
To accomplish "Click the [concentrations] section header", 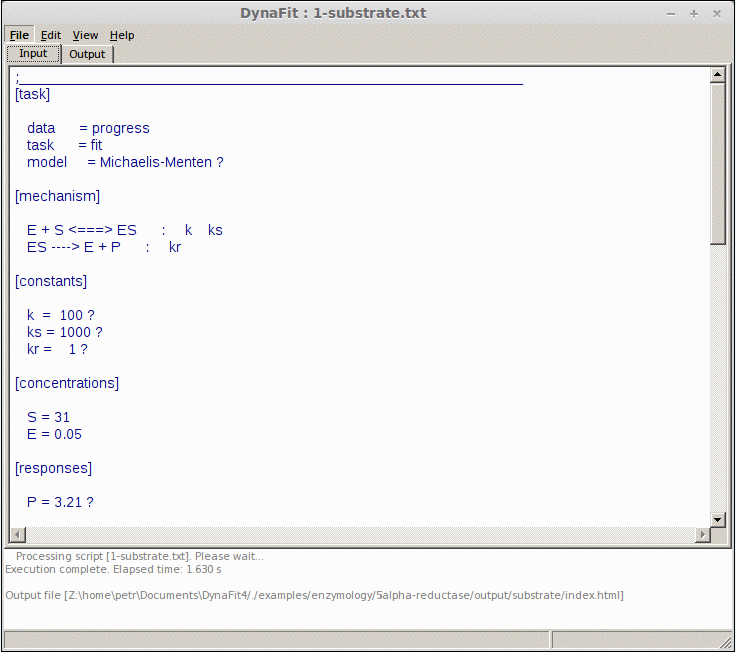I will click(x=67, y=383).
